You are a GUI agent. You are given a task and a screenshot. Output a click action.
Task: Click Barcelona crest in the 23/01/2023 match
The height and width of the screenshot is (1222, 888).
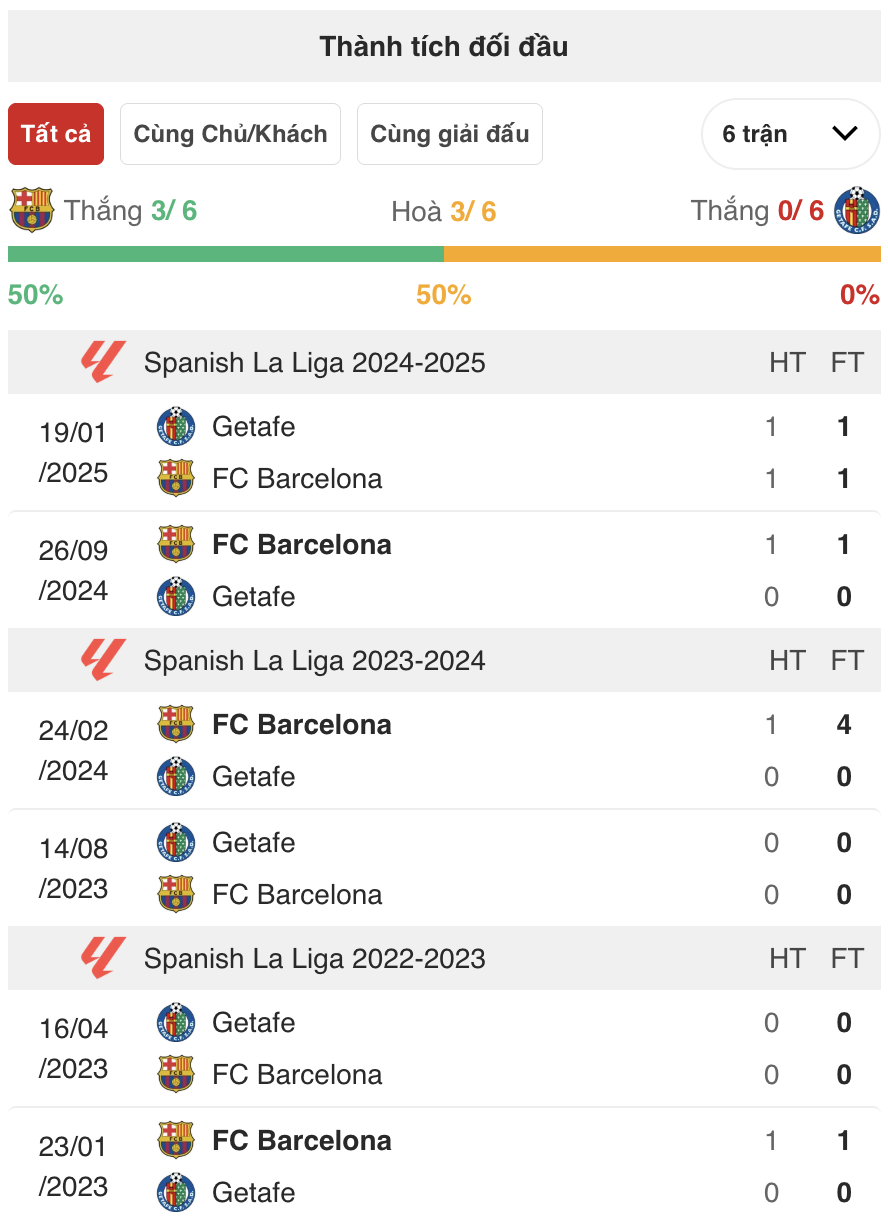[x=176, y=1140]
